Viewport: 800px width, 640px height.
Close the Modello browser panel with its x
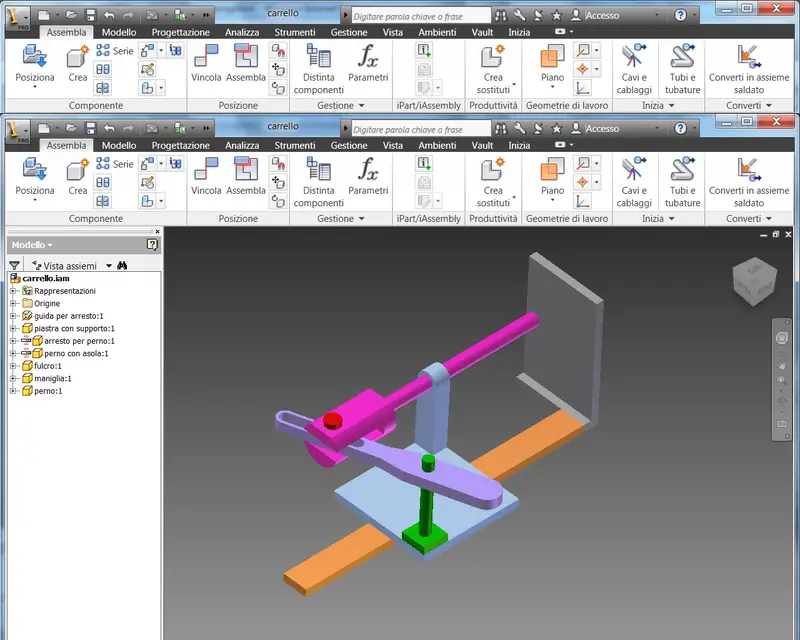click(x=157, y=232)
